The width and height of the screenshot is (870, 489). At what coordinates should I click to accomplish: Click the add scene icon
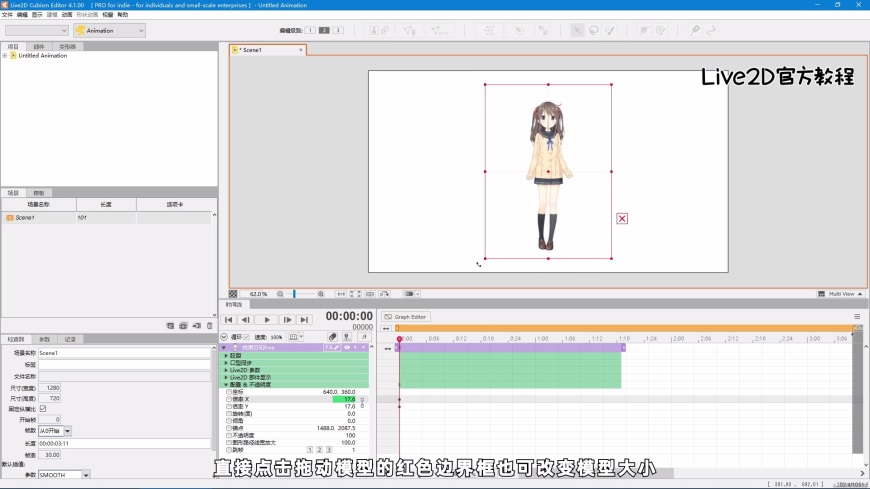pos(170,326)
